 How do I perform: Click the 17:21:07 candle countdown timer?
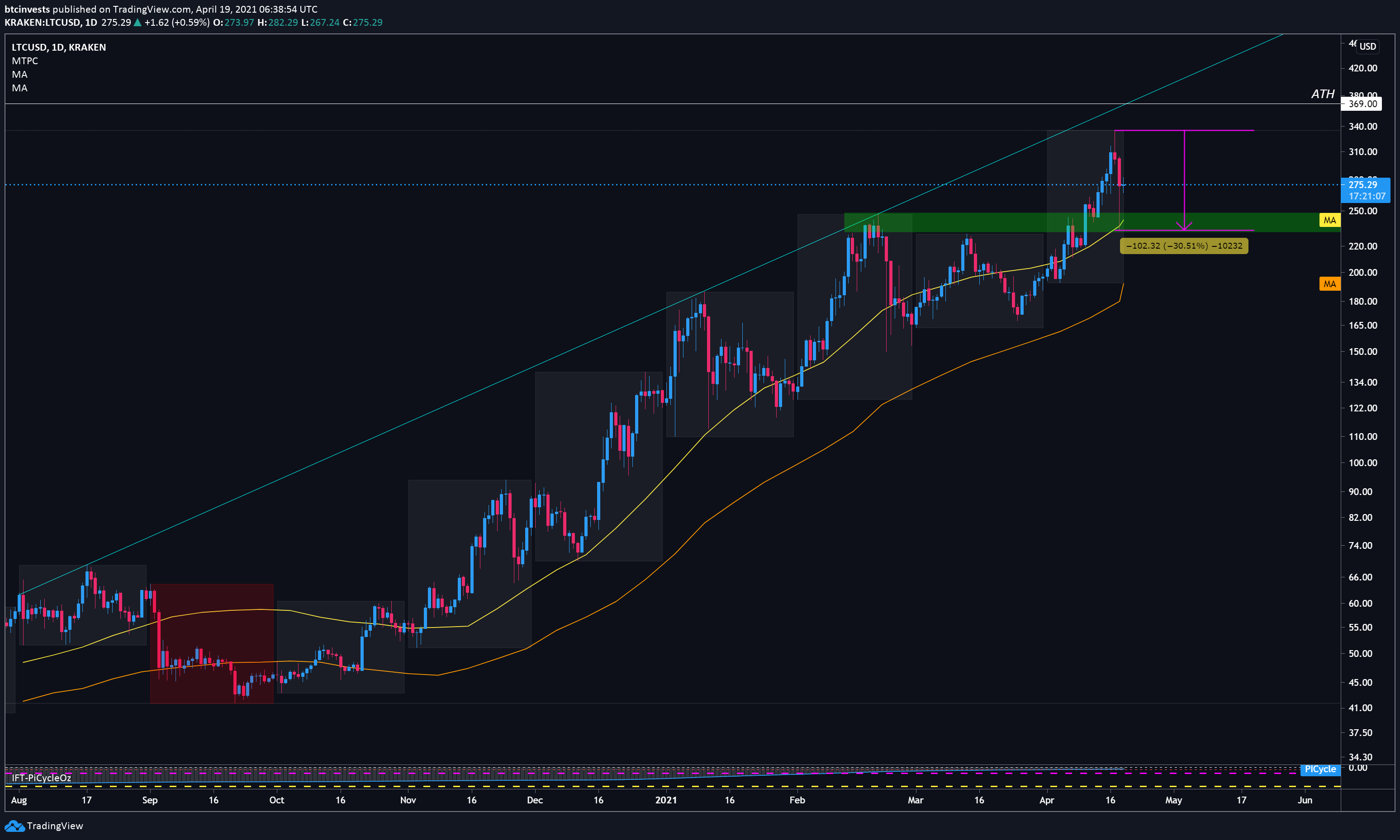(1367, 196)
